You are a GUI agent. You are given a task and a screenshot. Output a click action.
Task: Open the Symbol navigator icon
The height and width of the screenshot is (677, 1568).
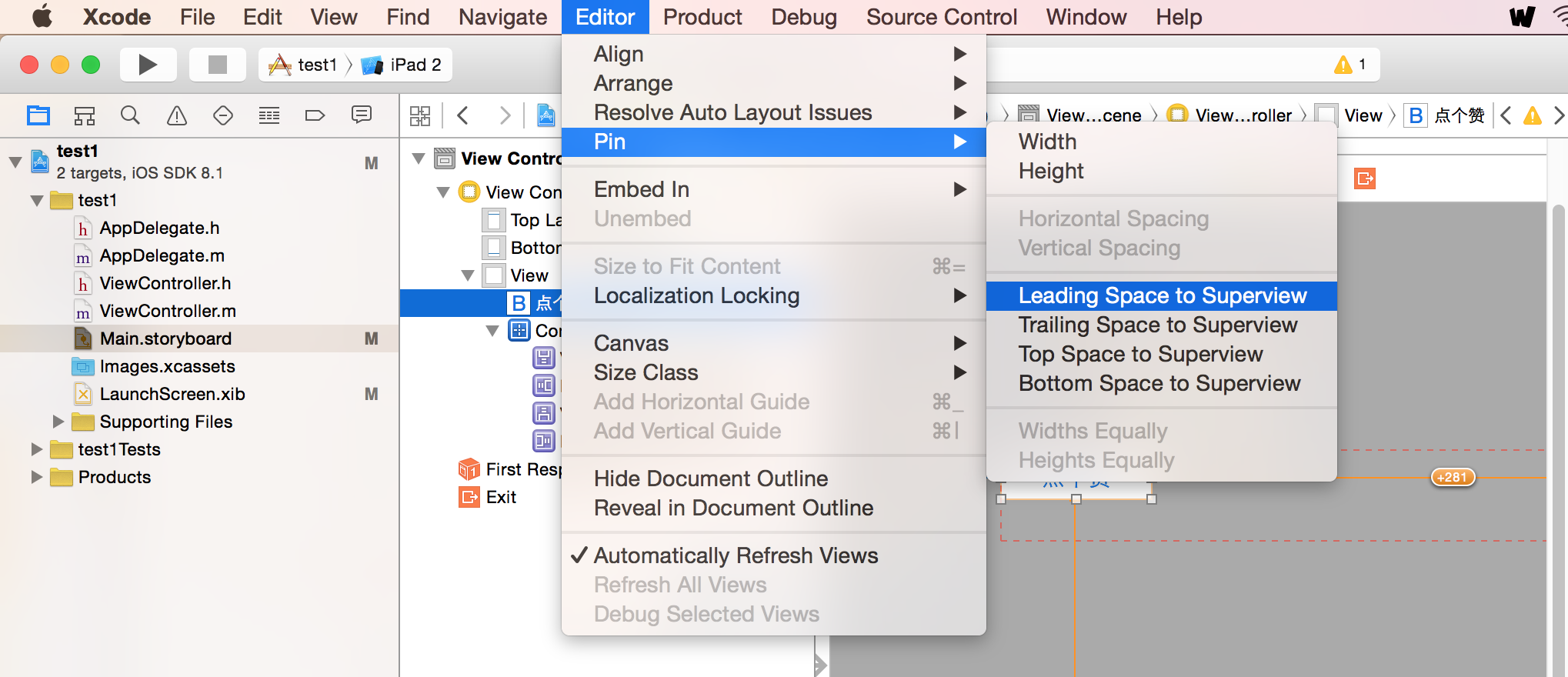click(85, 115)
